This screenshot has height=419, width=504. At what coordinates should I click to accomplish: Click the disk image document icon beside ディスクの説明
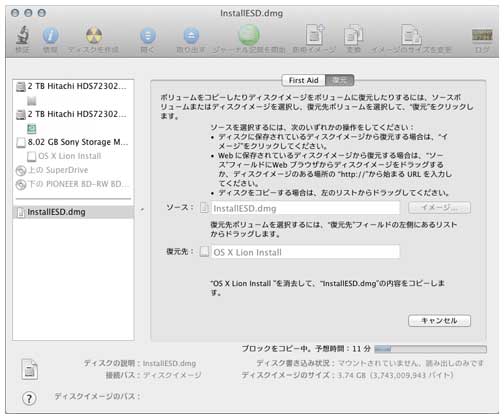coord(30,369)
